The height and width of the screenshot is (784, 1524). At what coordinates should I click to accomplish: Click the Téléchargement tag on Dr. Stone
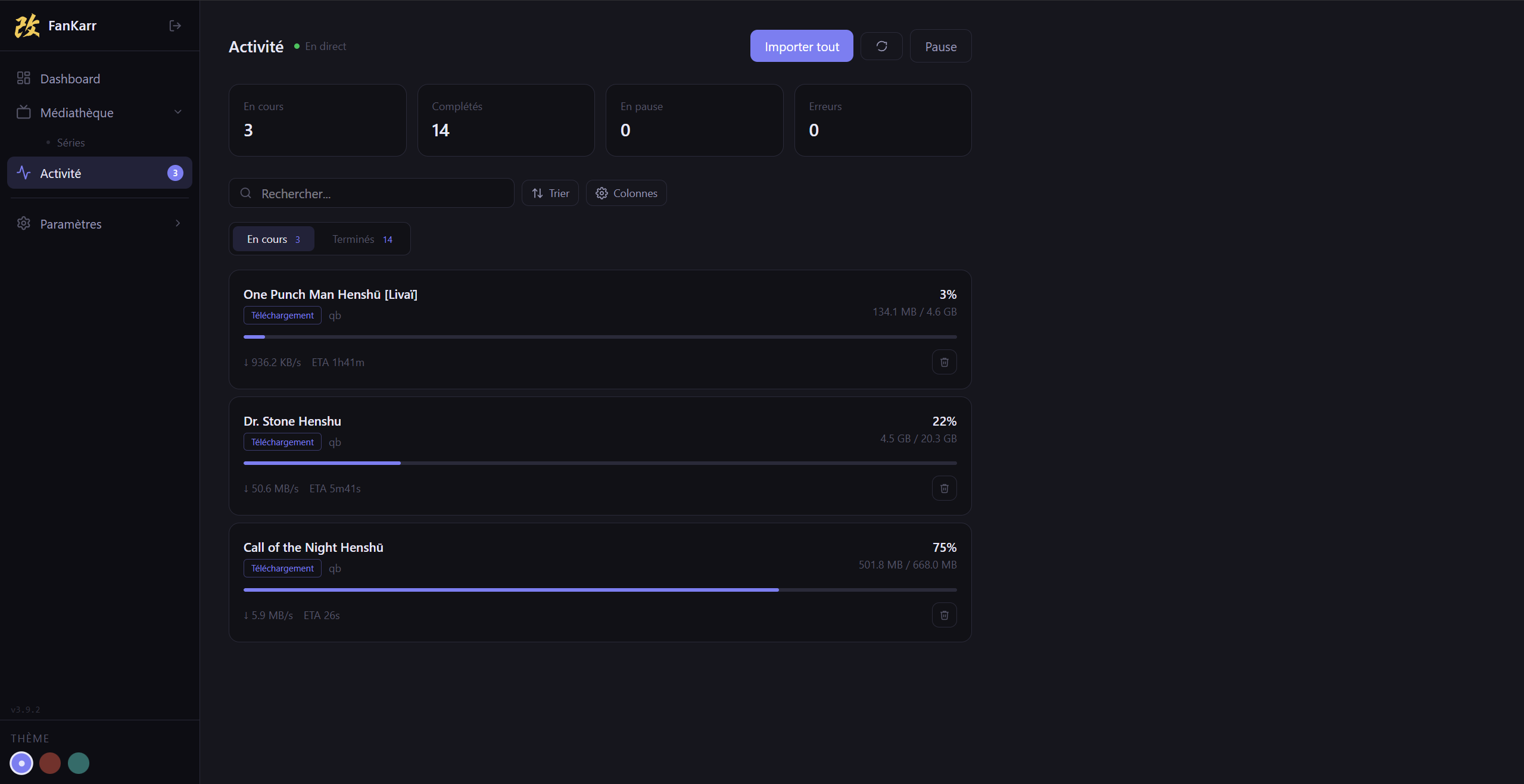[282, 442]
